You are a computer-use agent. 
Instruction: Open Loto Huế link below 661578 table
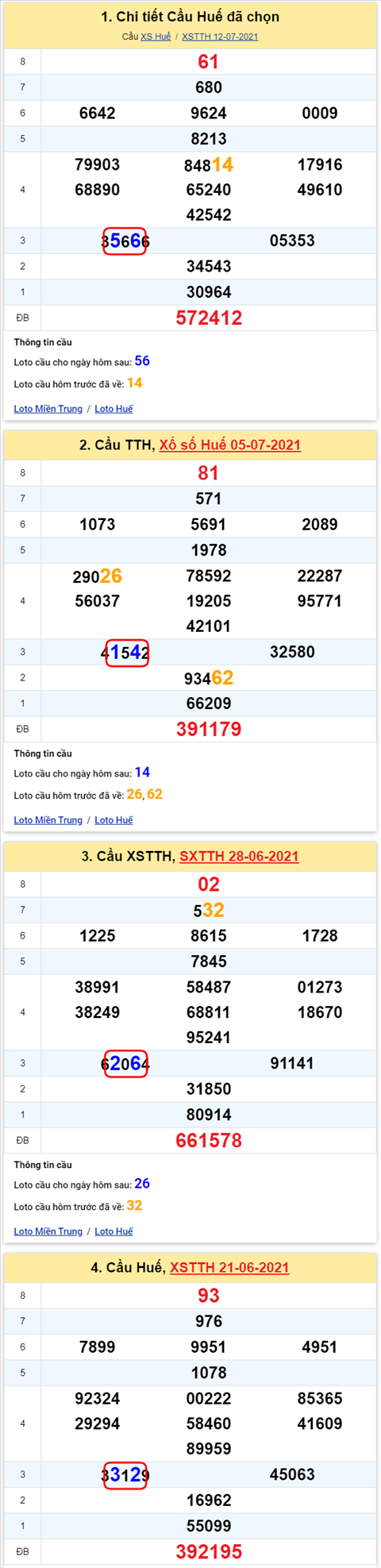114,1231
